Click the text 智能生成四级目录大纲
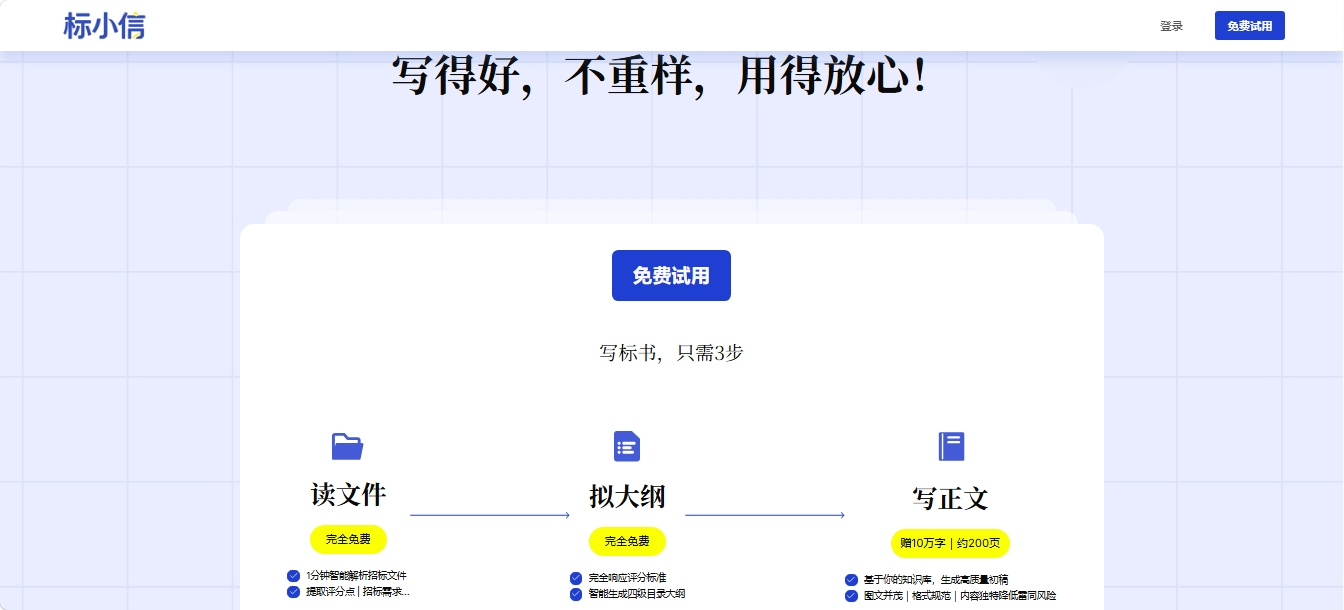 [637, 594]
